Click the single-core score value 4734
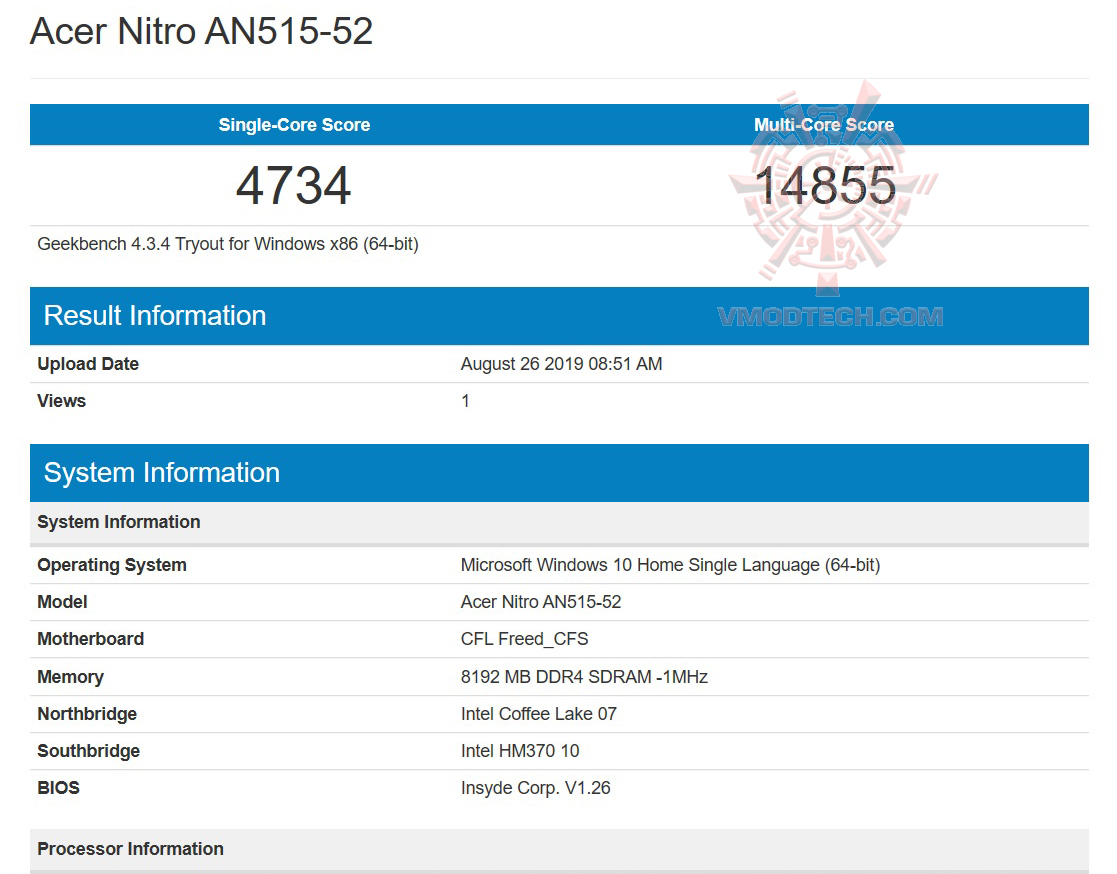This screenshot has height=874, width=1117. point(293,185)
